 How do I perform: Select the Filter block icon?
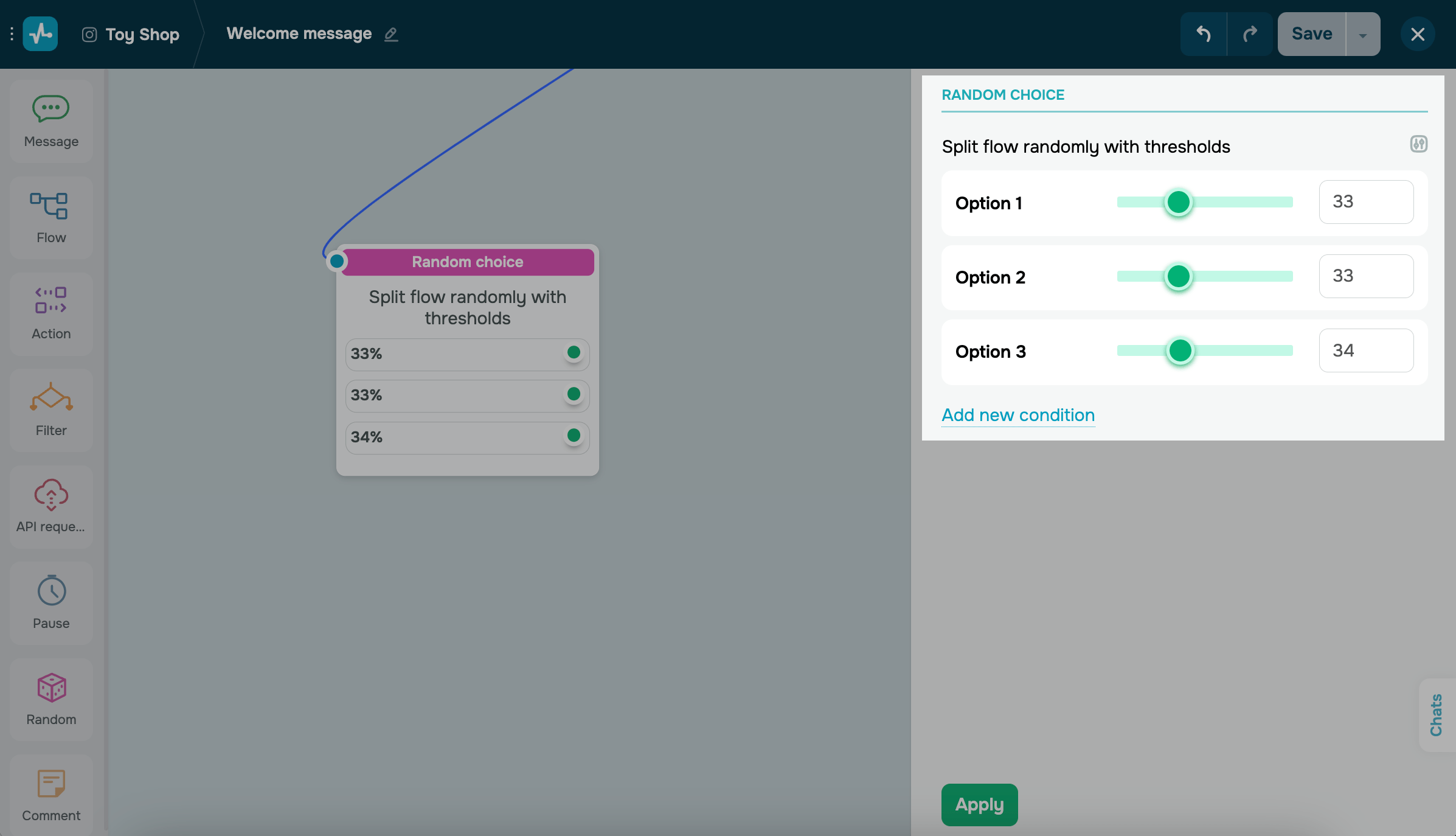point(51,397)
